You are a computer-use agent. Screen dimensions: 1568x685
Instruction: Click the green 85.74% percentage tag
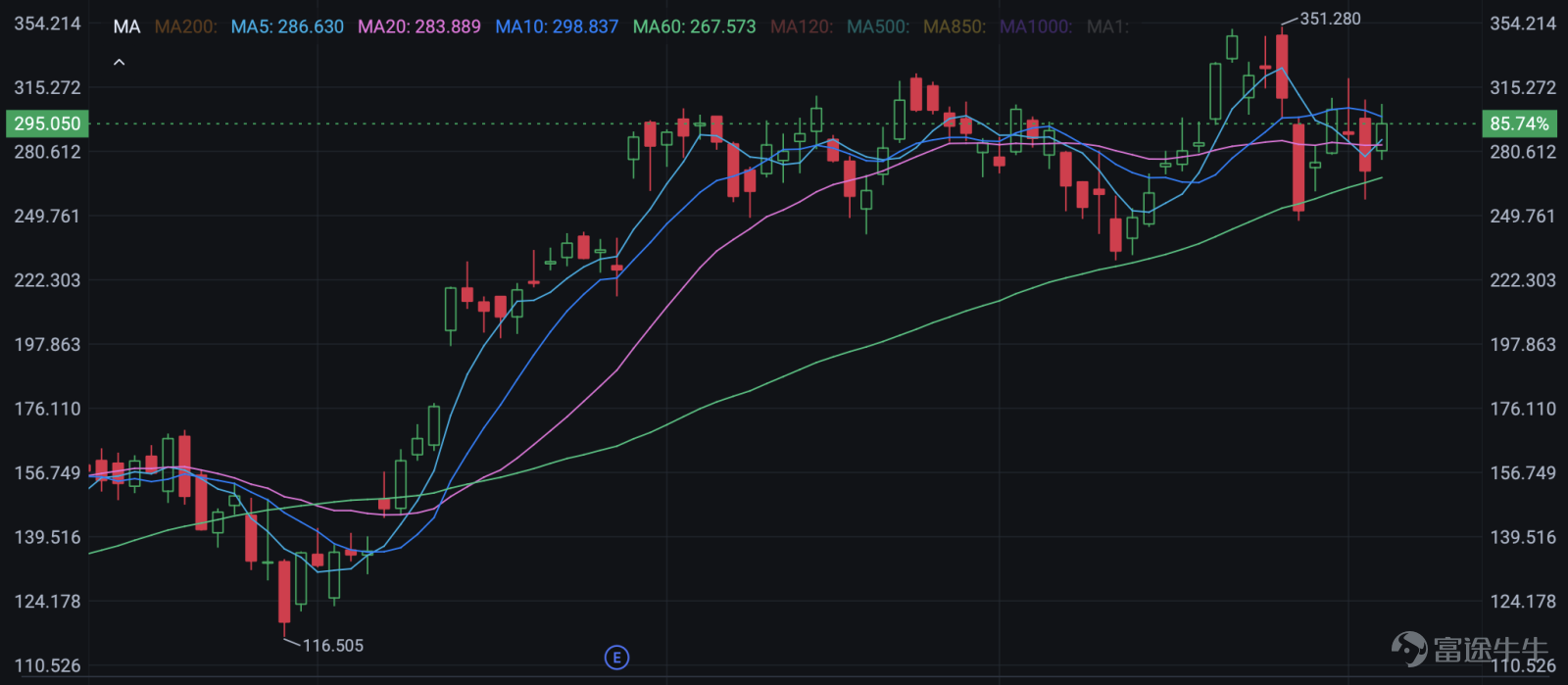[1520, 123]
